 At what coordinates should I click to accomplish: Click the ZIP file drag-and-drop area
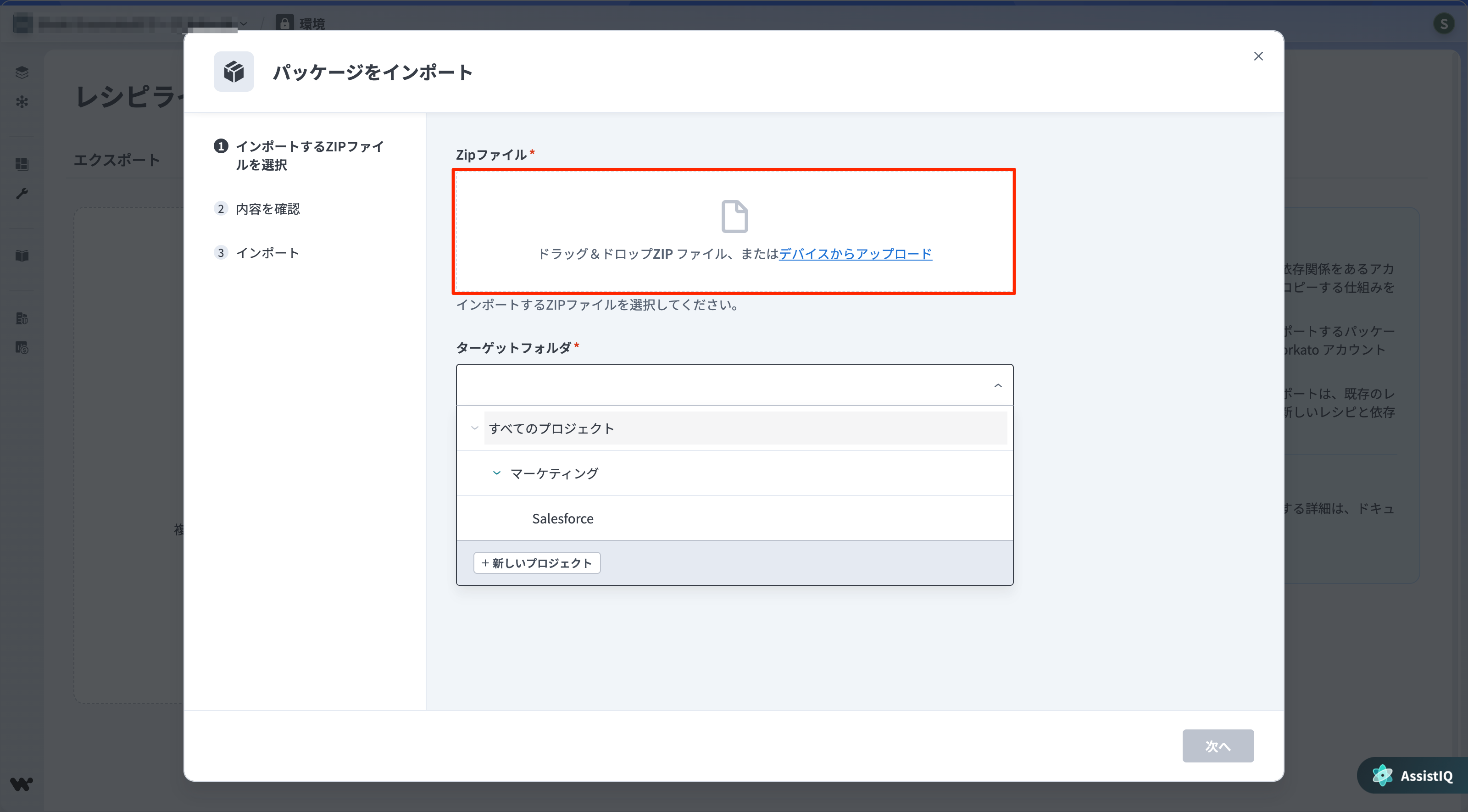pos(734,231)
